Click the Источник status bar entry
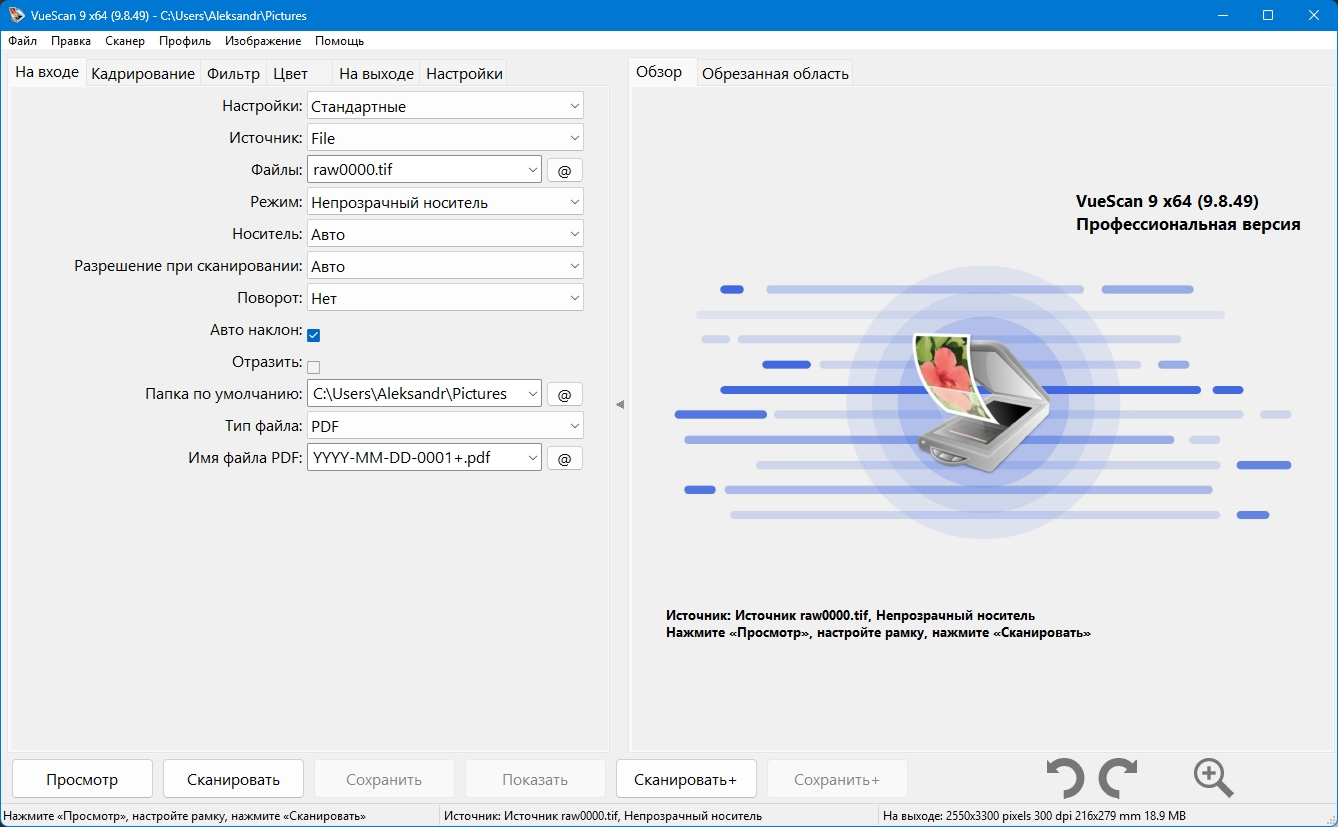This screenshot has width=1338, height=827. coord(603,816)
